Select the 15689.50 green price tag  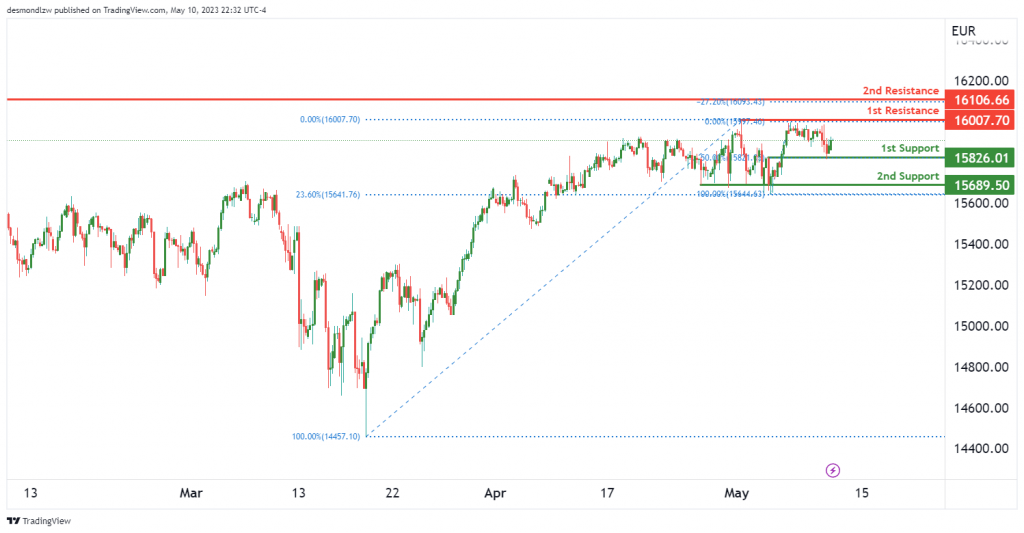[980, 185]
